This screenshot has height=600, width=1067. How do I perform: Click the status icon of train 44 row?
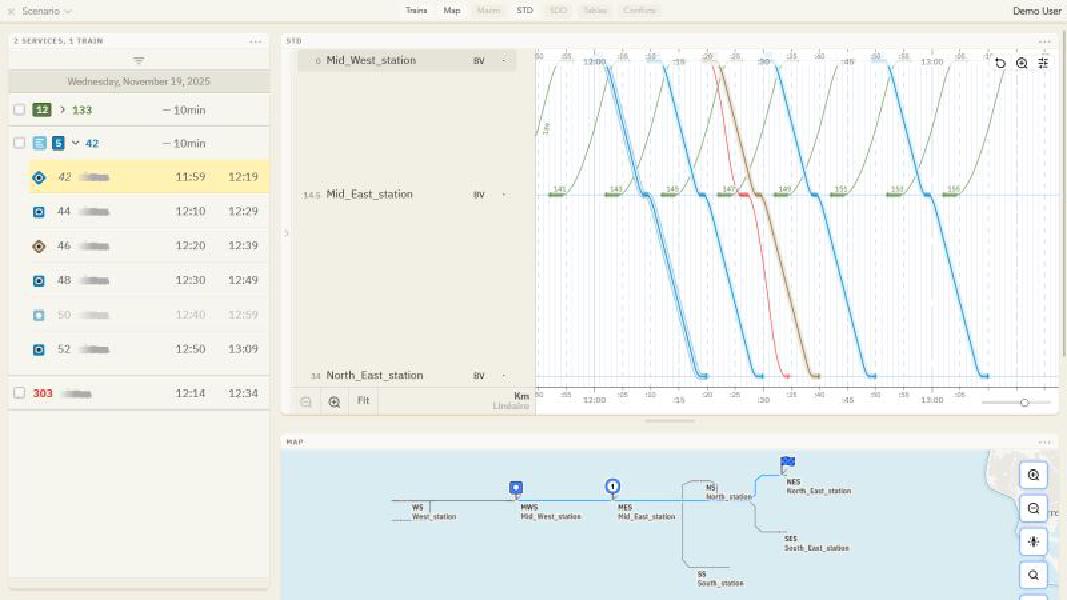(39, 212)
